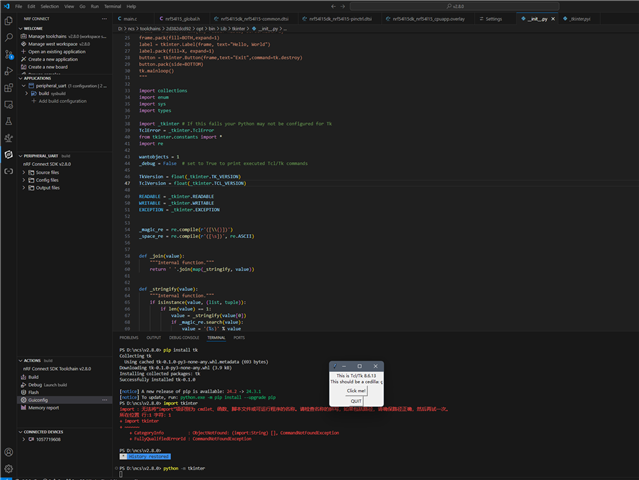
Task: Switch to the DEBUG CONSOLE panel tab
Action: [184, 337]
